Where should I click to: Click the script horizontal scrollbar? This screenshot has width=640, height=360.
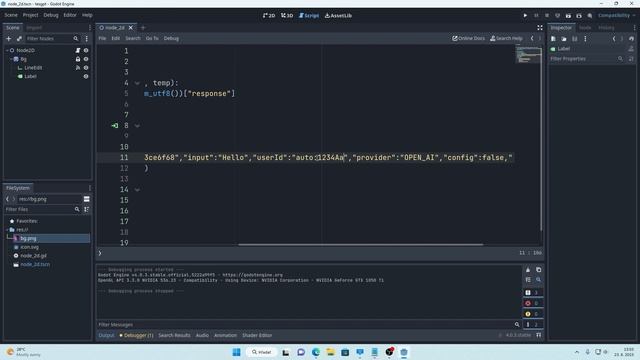[361, 245]
